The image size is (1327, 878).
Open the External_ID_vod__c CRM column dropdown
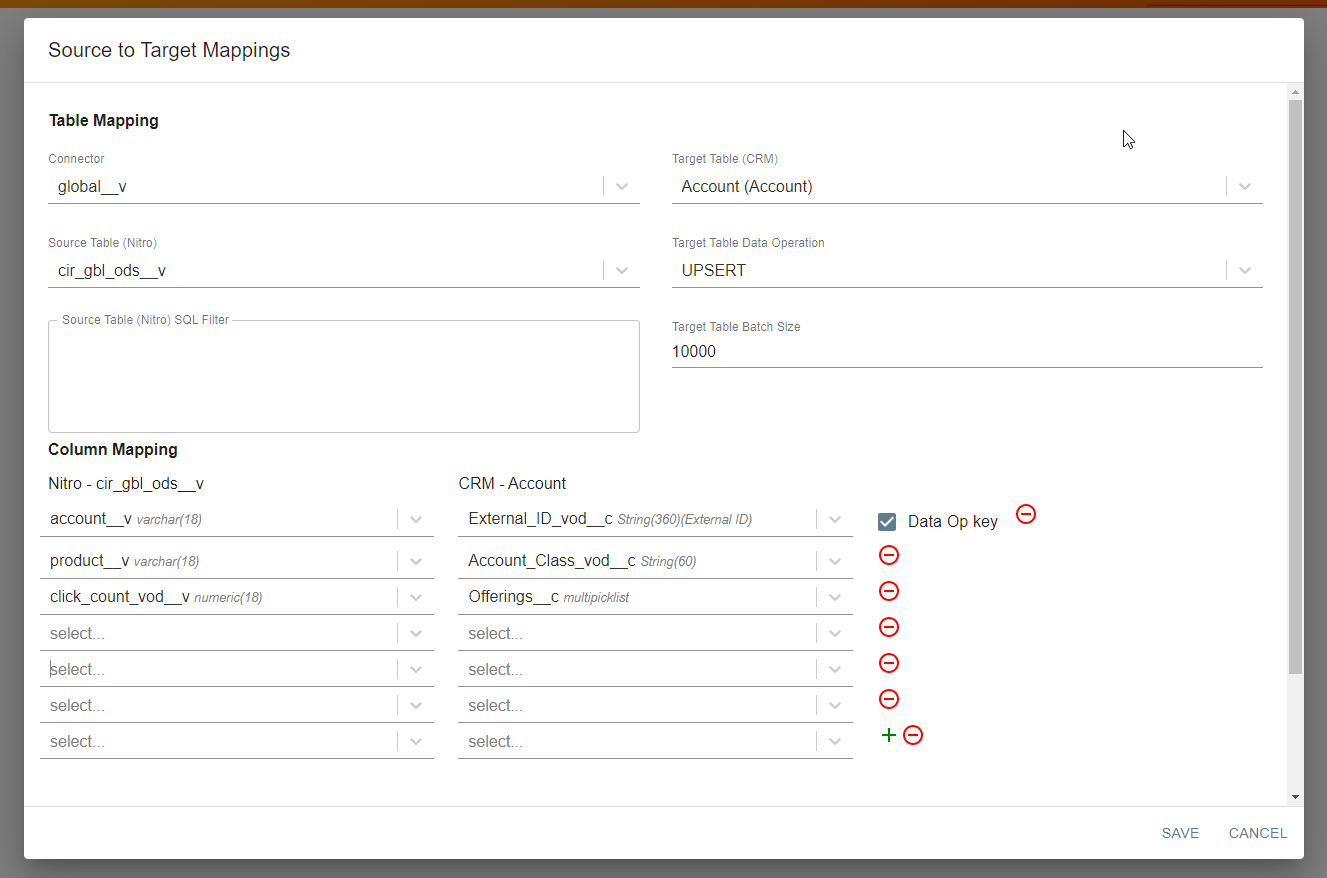pos(835,519)
